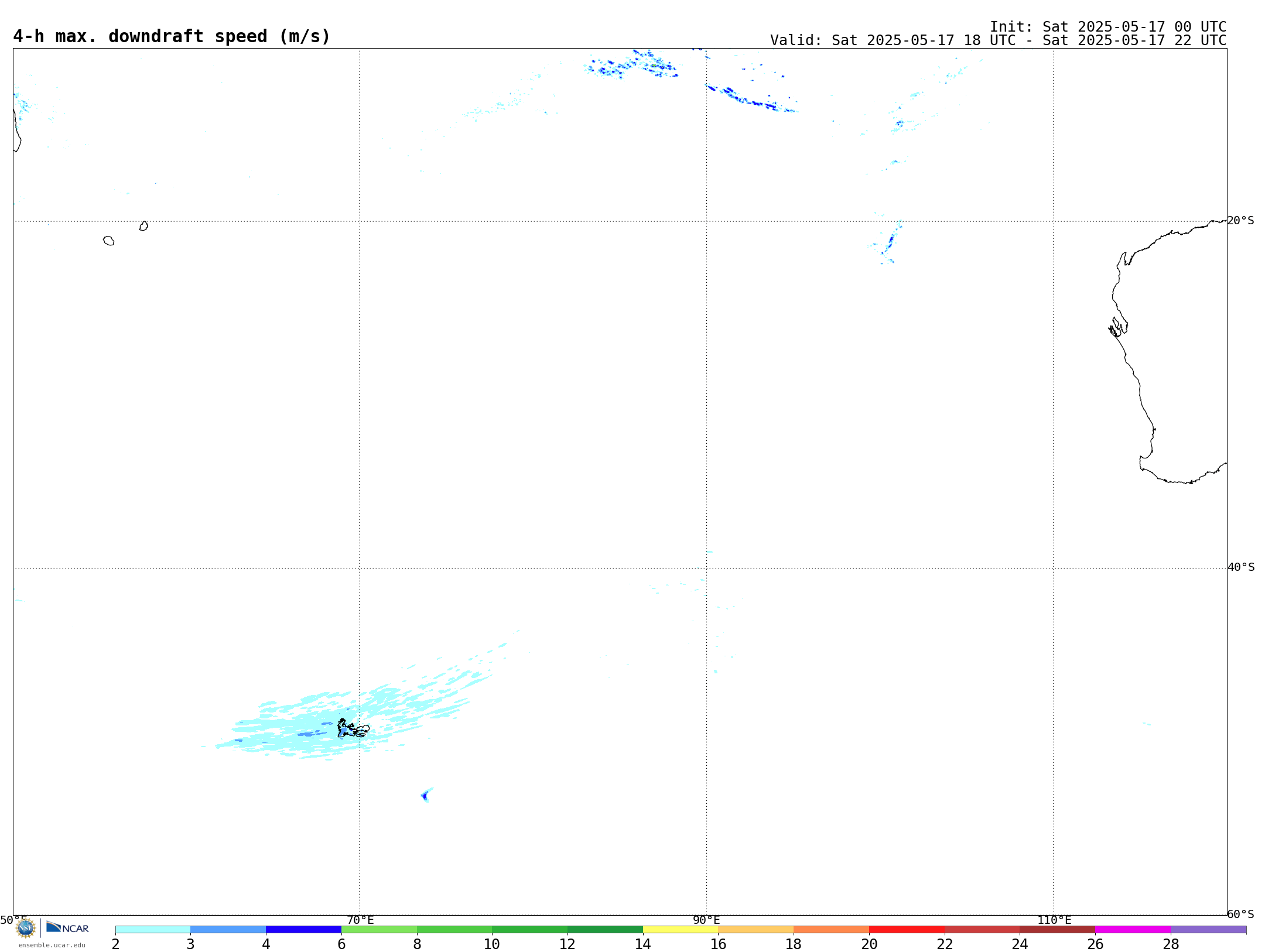Click the purple color swatch after 28
The width and height of the screenshot is (1265, 952).
tap(1208, 929)
